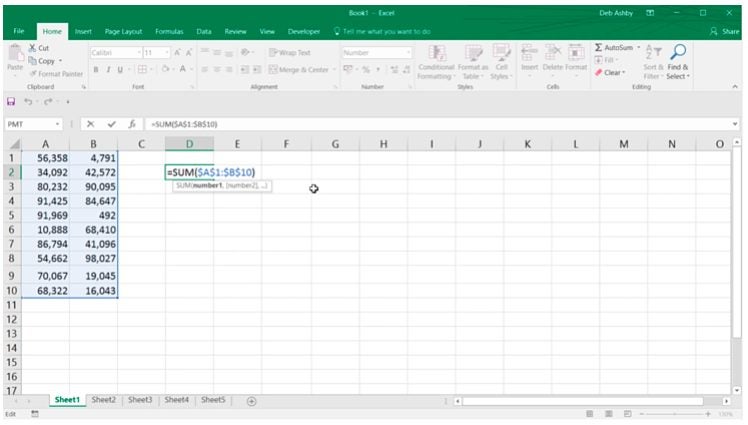Click the AutoSum sigma icon
748x425 pixels.
point(598,47)
